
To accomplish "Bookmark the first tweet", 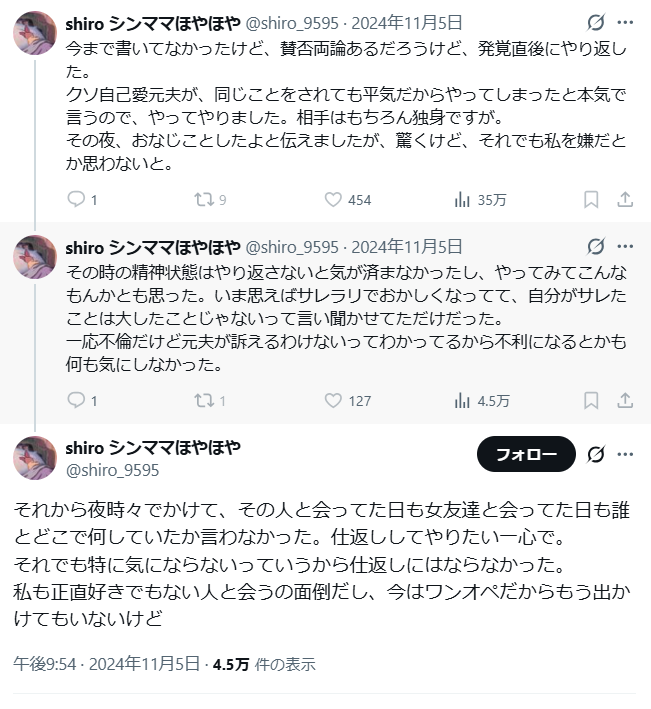I will [591, 199].
